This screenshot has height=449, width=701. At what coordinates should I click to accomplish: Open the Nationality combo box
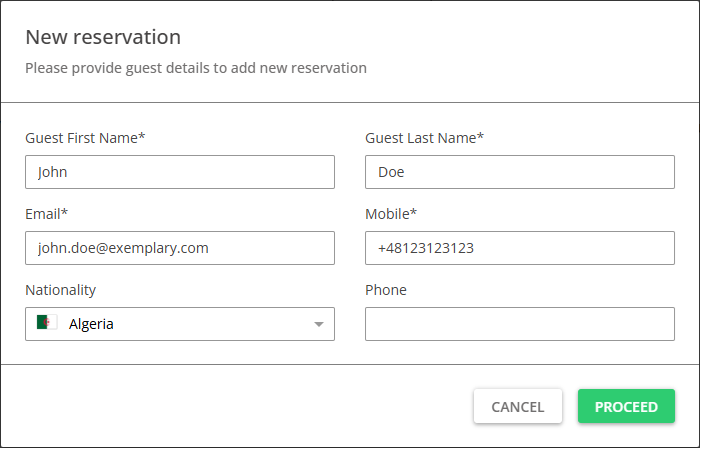tap(180, 324)
